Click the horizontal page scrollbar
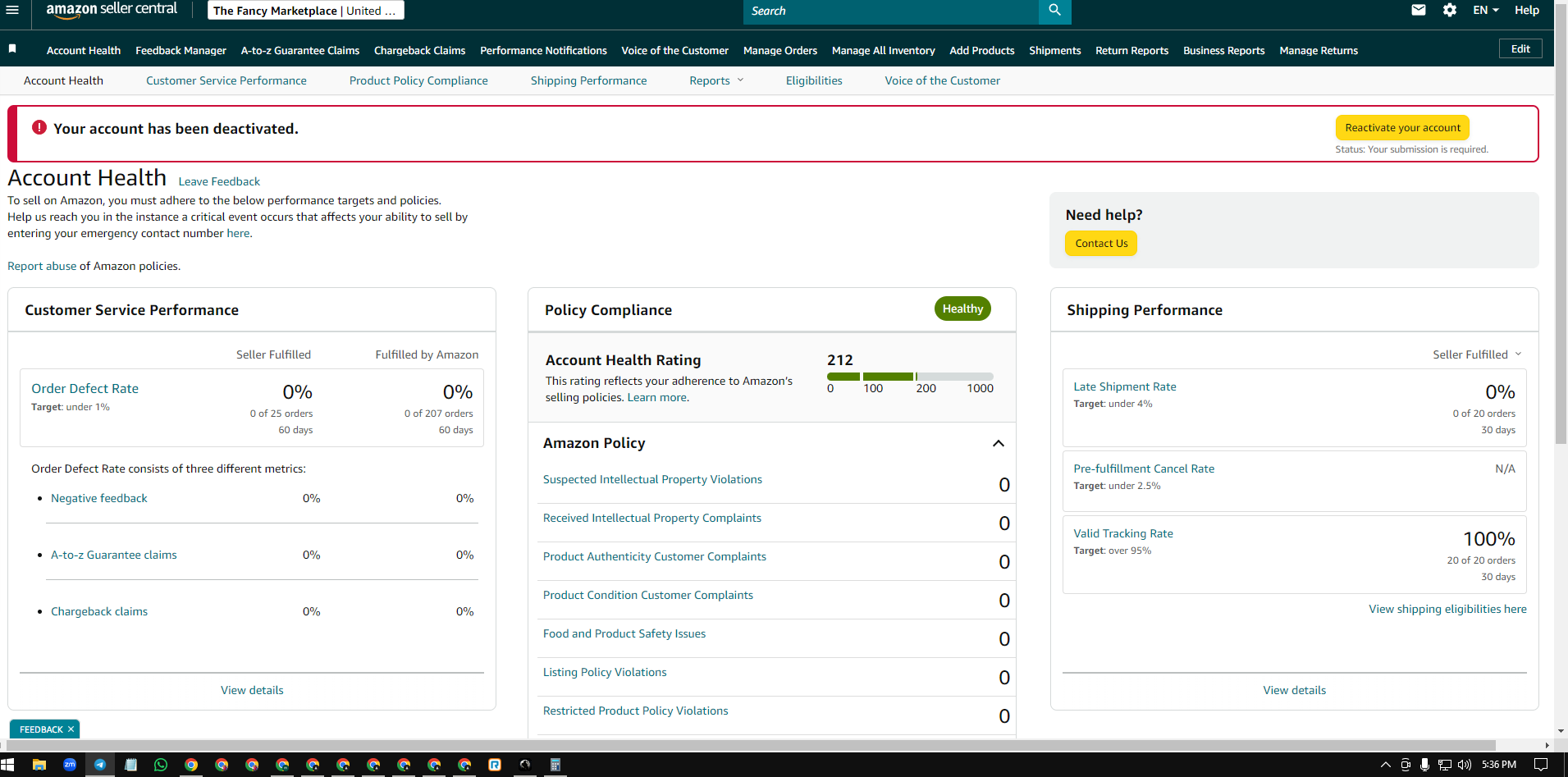Image resolution: width=1568 pixels, height=777 pixels. tap(751, 745)
